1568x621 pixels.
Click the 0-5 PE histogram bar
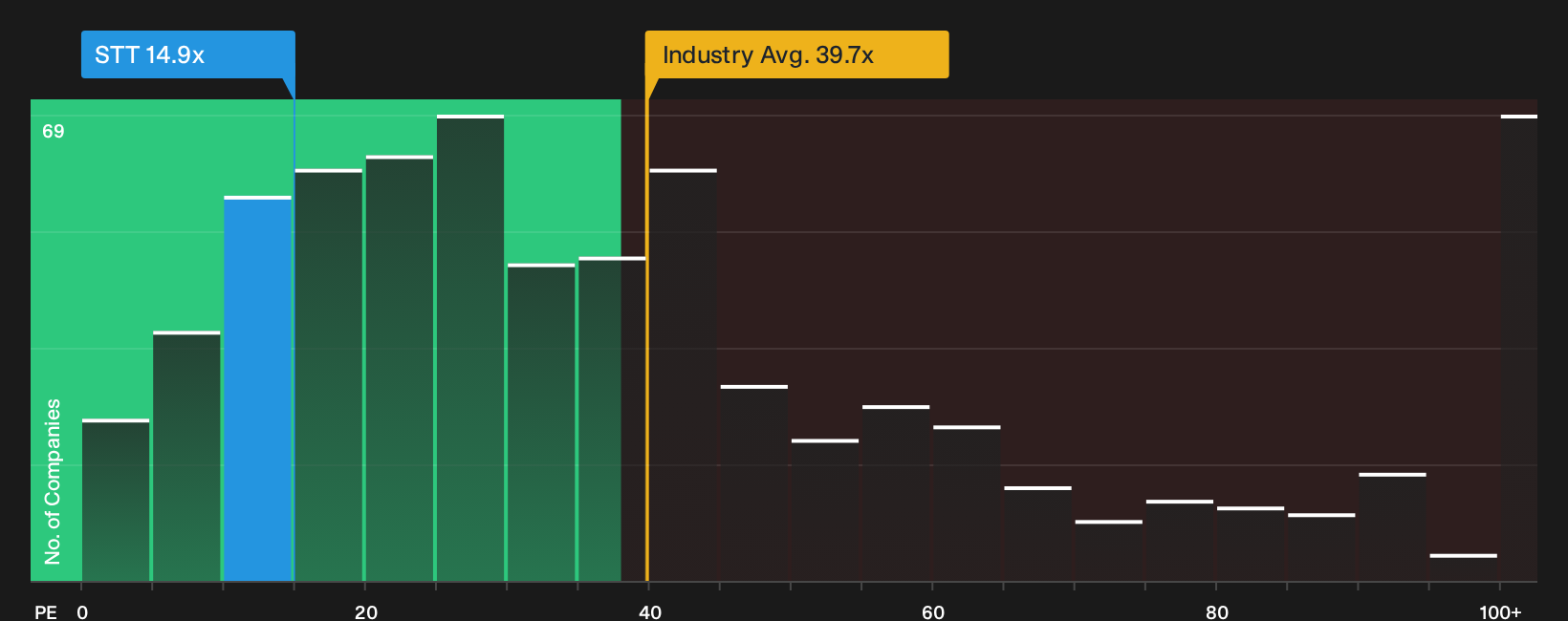click(116, 500)
